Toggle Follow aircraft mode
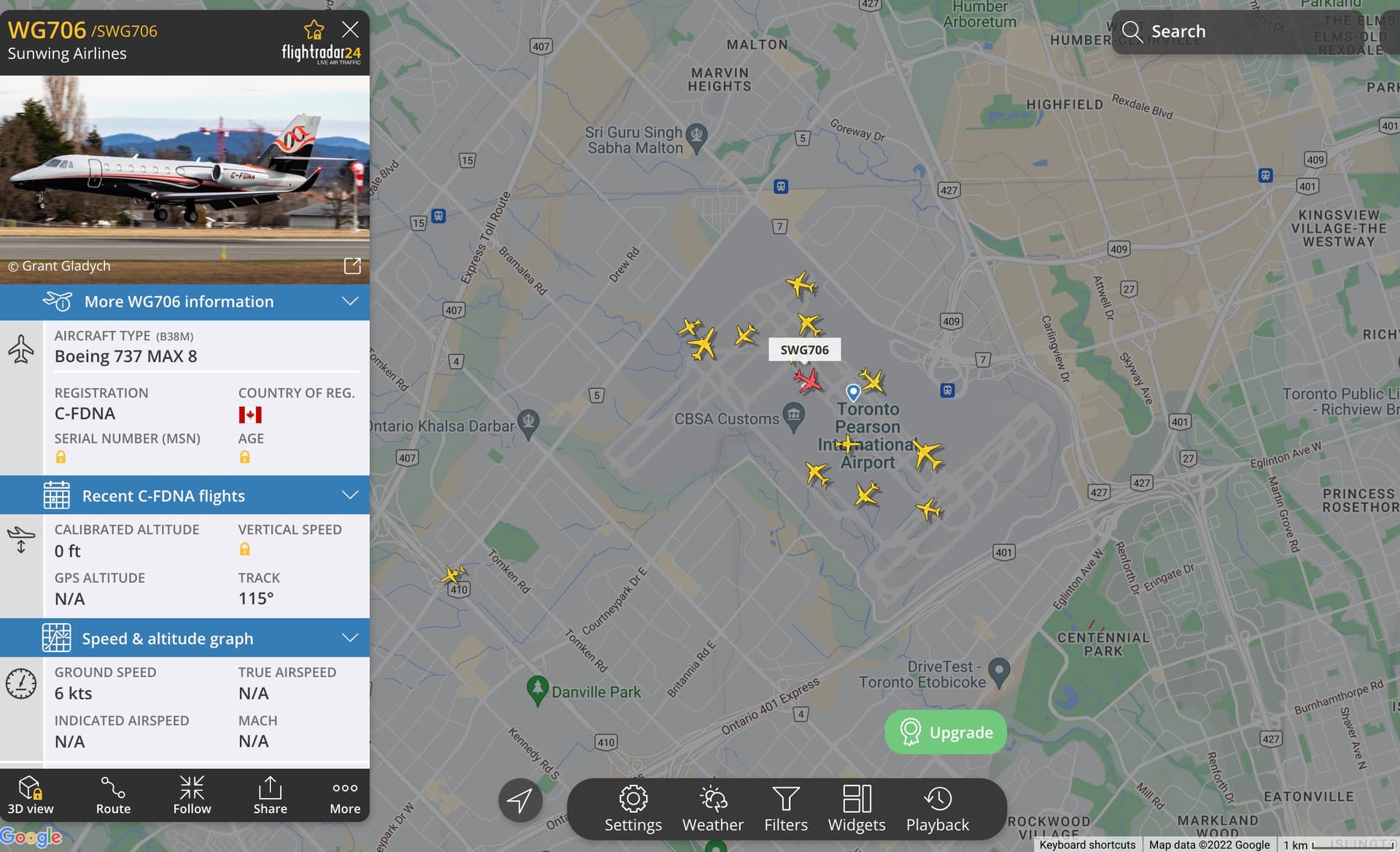 [x=192, y=795]
